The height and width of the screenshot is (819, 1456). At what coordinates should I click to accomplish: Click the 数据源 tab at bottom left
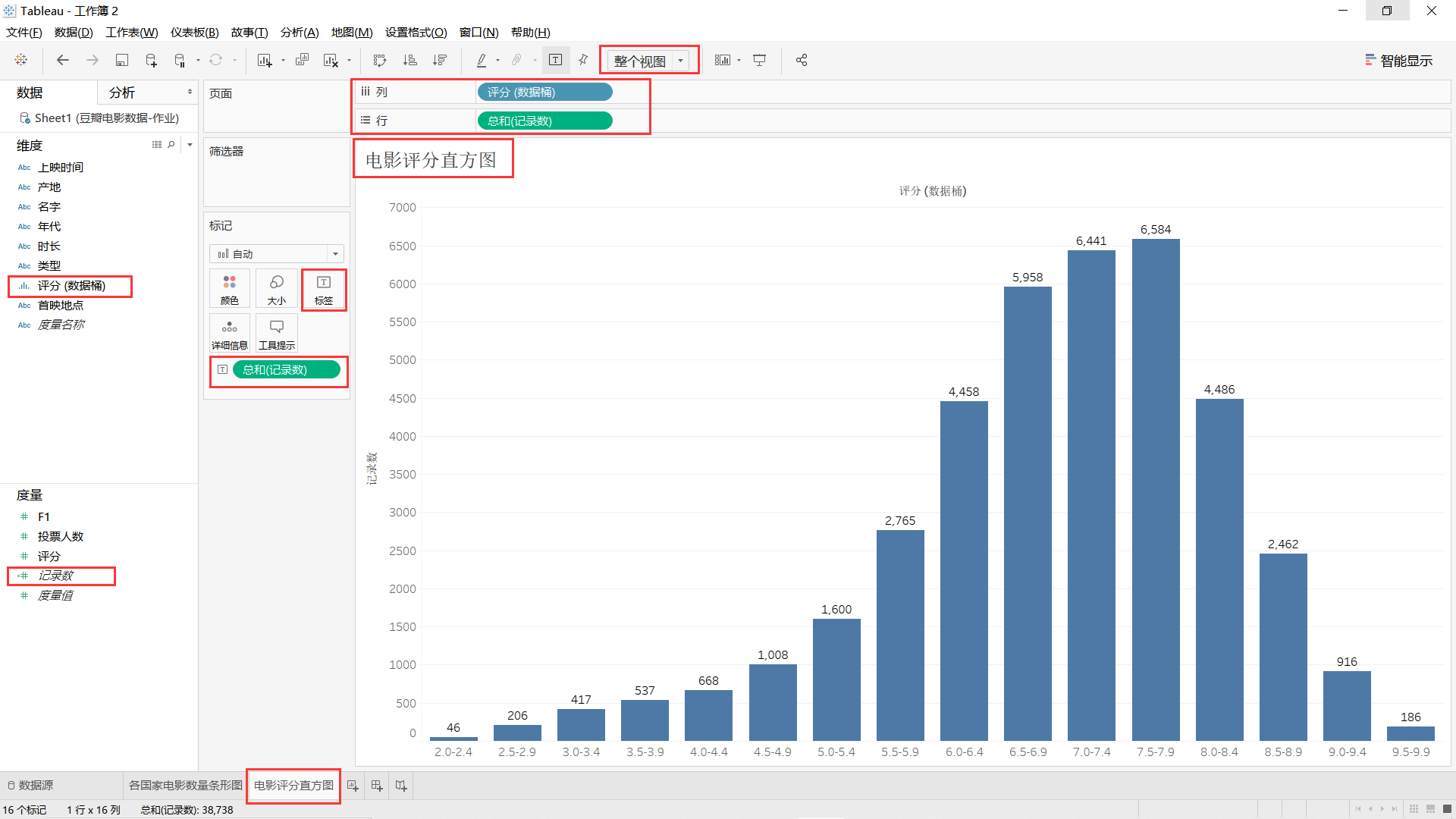[30, 786]
